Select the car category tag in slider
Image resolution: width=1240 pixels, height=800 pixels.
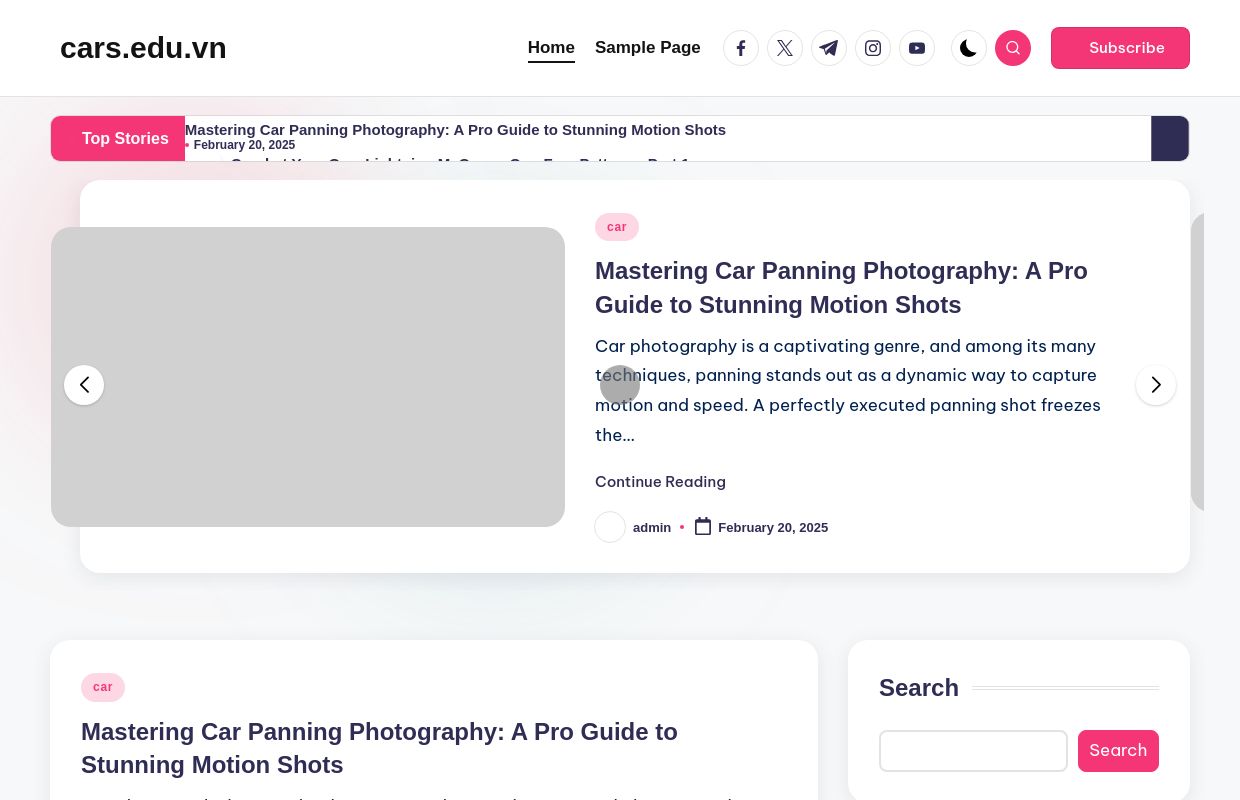coord(617,227)
